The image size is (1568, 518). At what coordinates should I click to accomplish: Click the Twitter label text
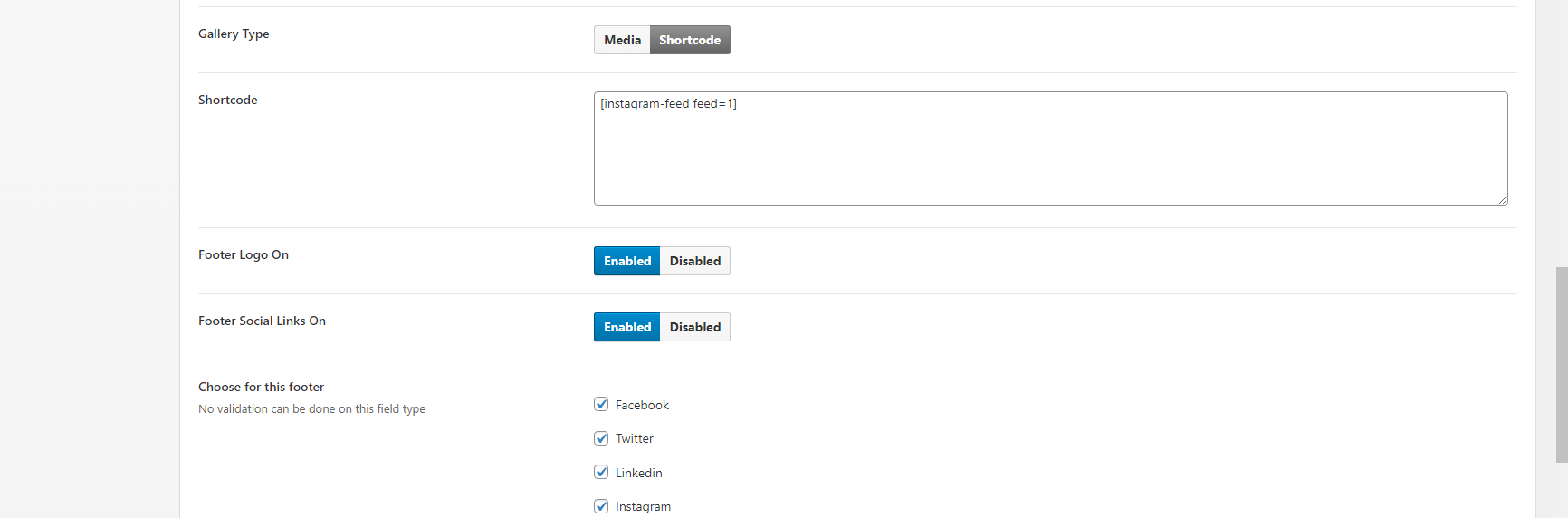point(634,439)
